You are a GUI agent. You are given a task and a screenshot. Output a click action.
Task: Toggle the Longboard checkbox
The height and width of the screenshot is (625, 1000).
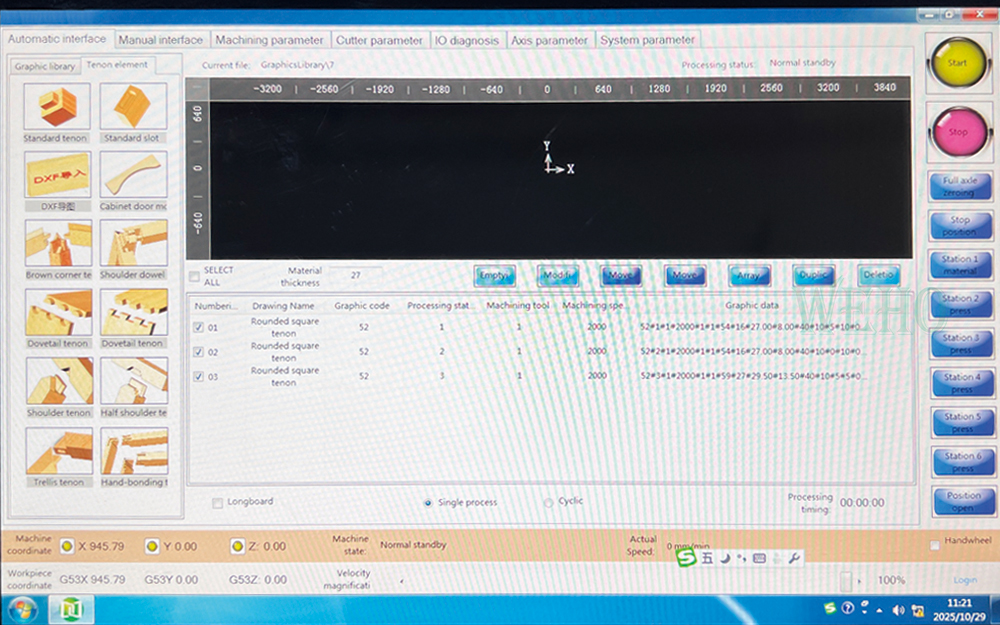pos(218,503)
